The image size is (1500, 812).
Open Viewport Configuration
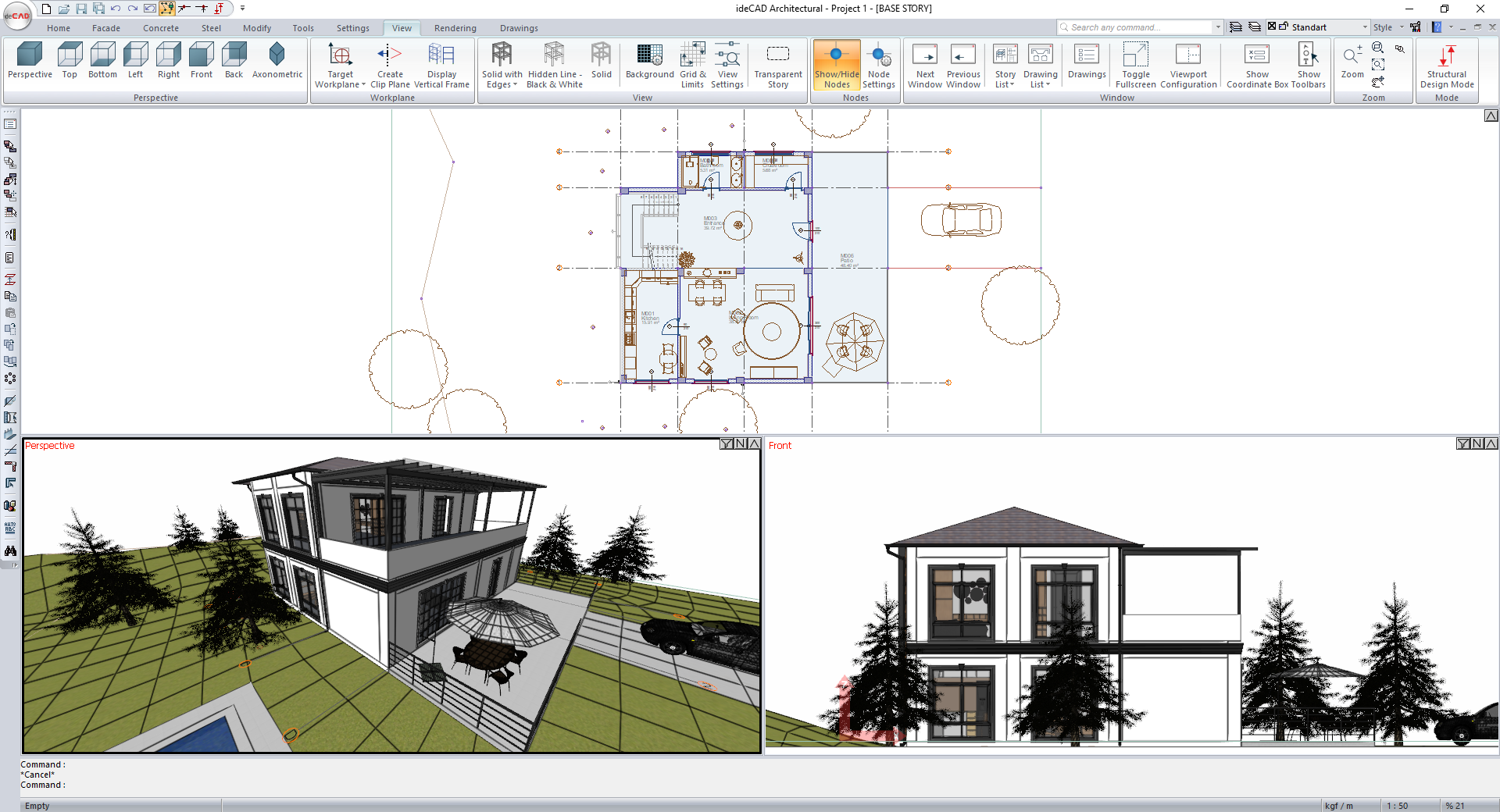point(1188,66)
